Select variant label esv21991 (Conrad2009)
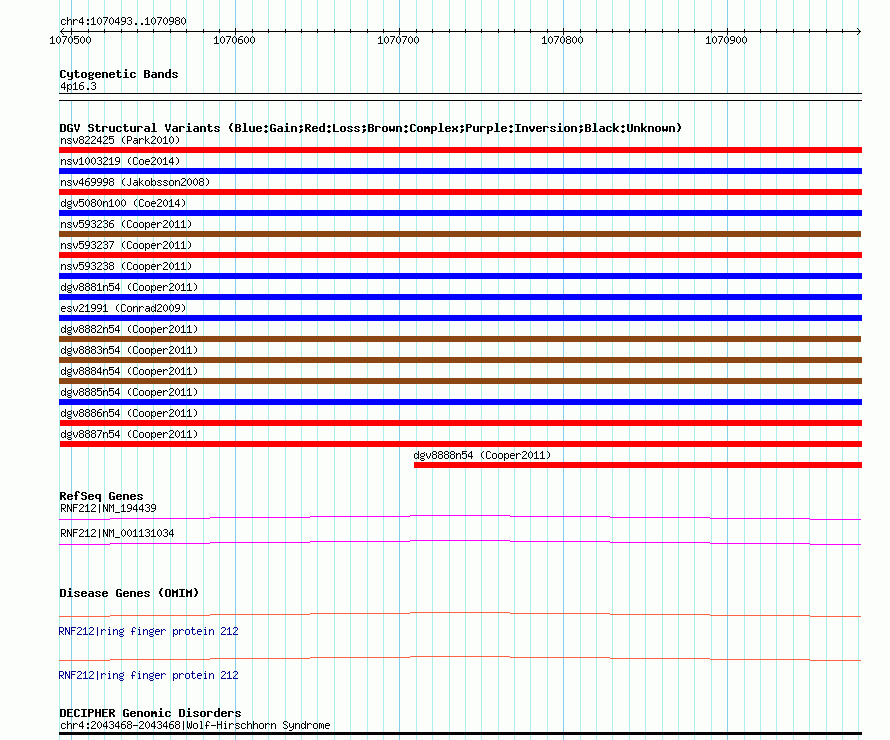 pyautogui.click(x=123, y=308)
